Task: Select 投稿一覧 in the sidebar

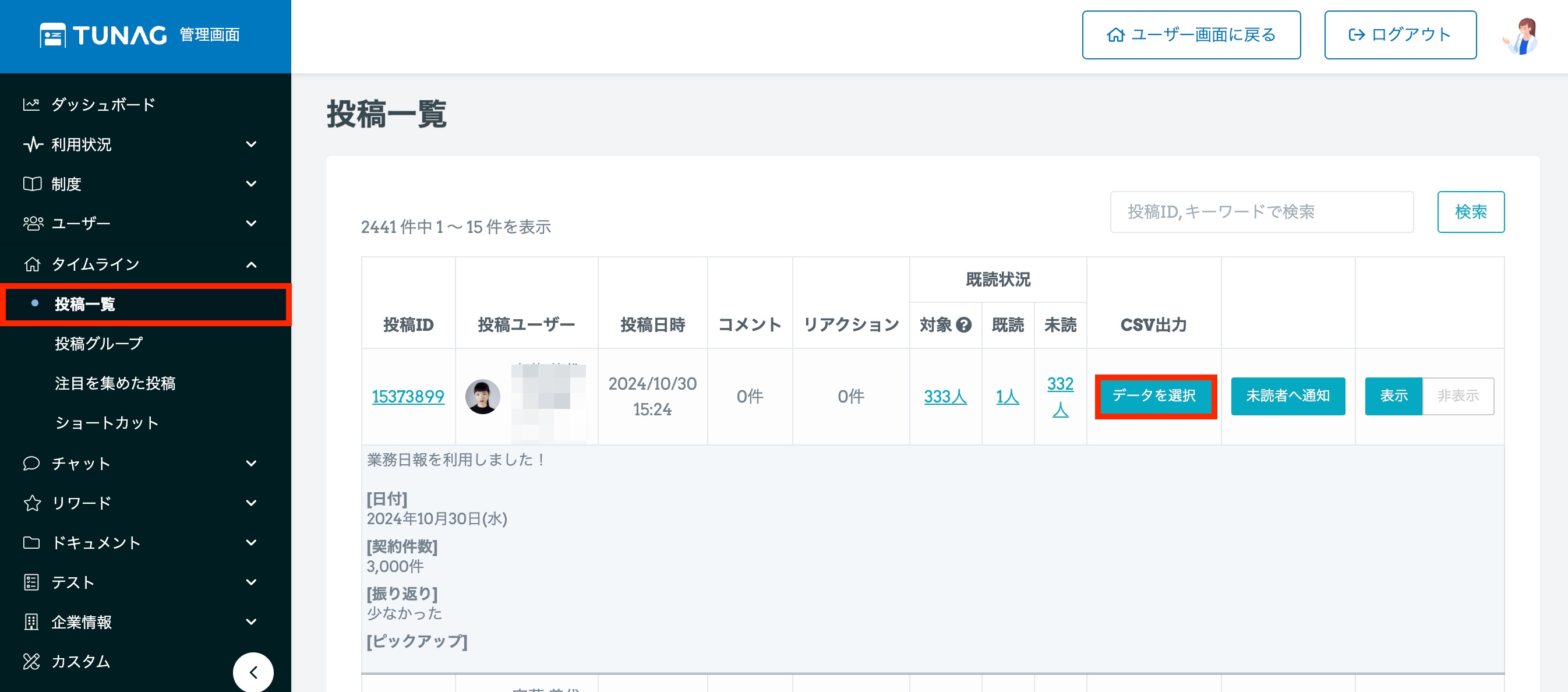Action: 146,304
